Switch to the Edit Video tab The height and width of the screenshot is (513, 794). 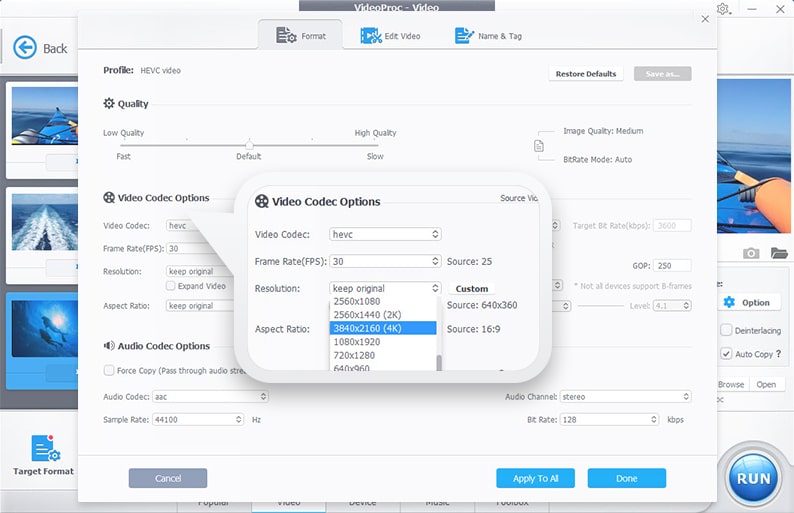[x=390, y=36]
